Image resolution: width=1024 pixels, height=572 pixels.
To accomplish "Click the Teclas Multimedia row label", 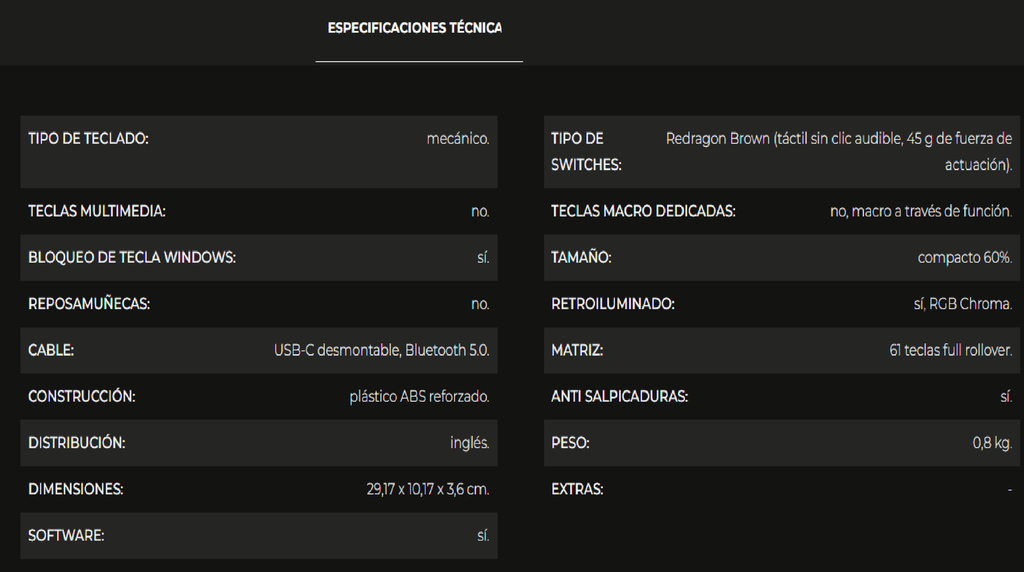I will pos(97,211).
